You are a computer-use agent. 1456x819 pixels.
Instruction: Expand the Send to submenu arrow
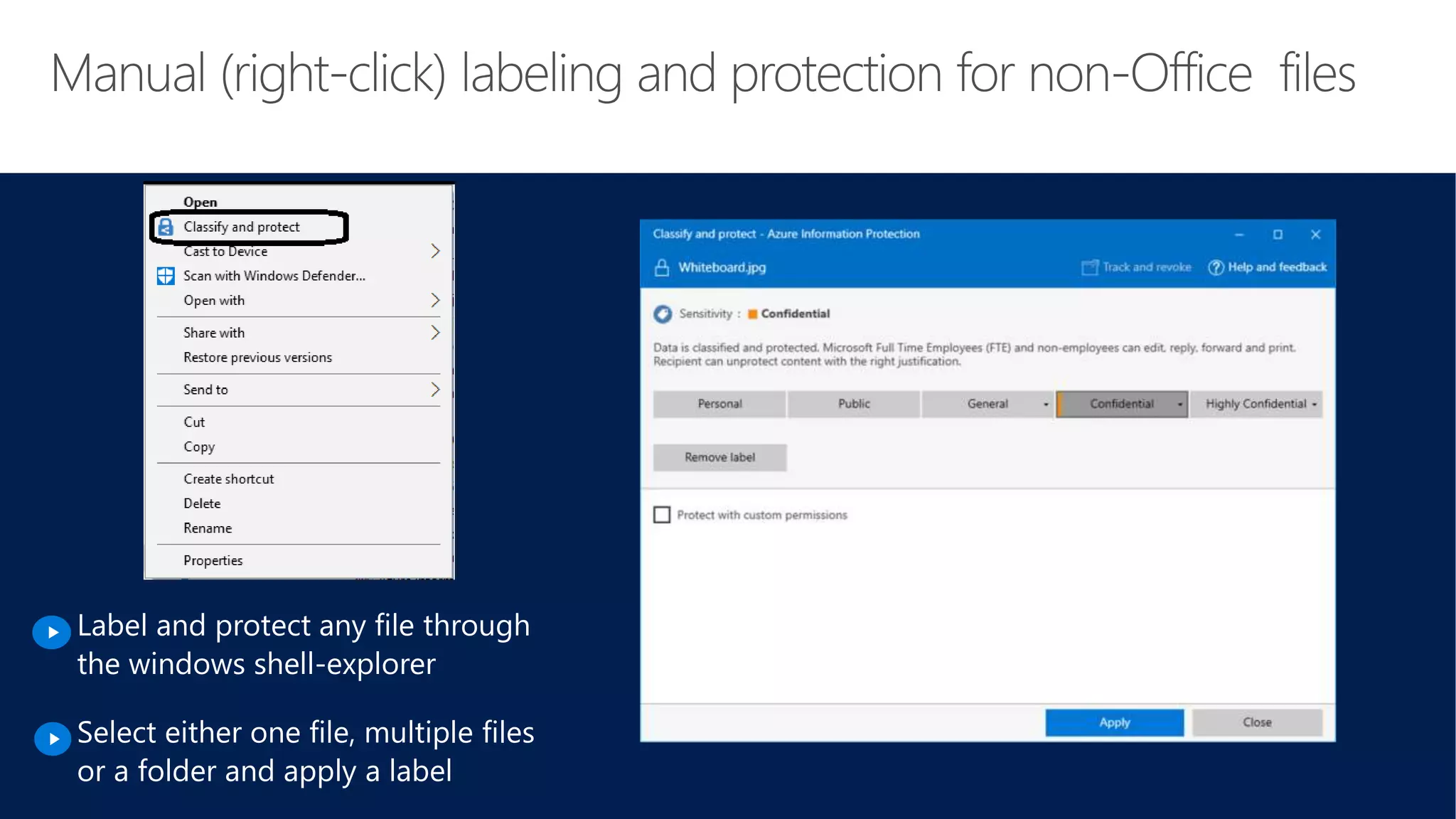click(x=435, y=389)
